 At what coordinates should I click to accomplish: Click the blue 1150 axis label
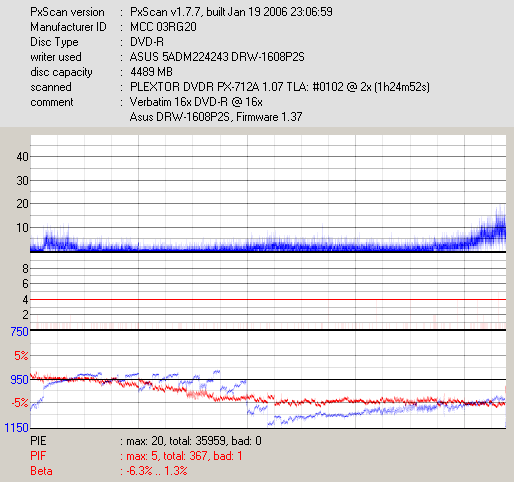pos(17,427)
